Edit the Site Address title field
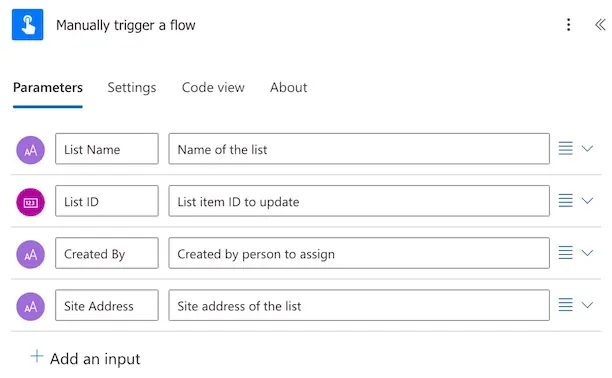Image resolution: width=612 pixels, height=378 pixels. pos(107,305)
